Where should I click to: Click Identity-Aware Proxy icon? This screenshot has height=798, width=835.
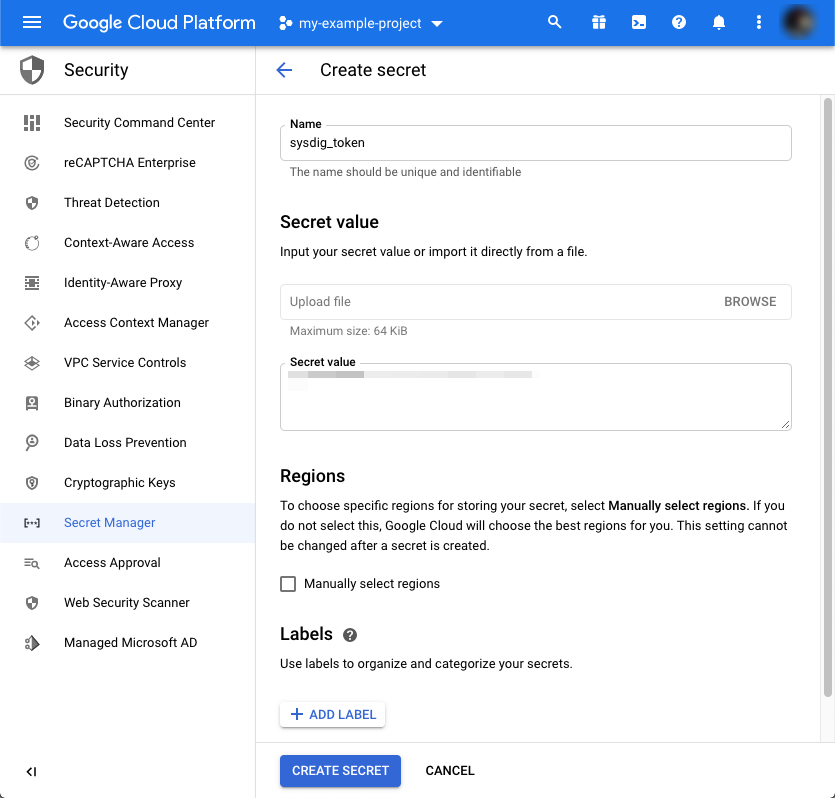tap(32, 283)
